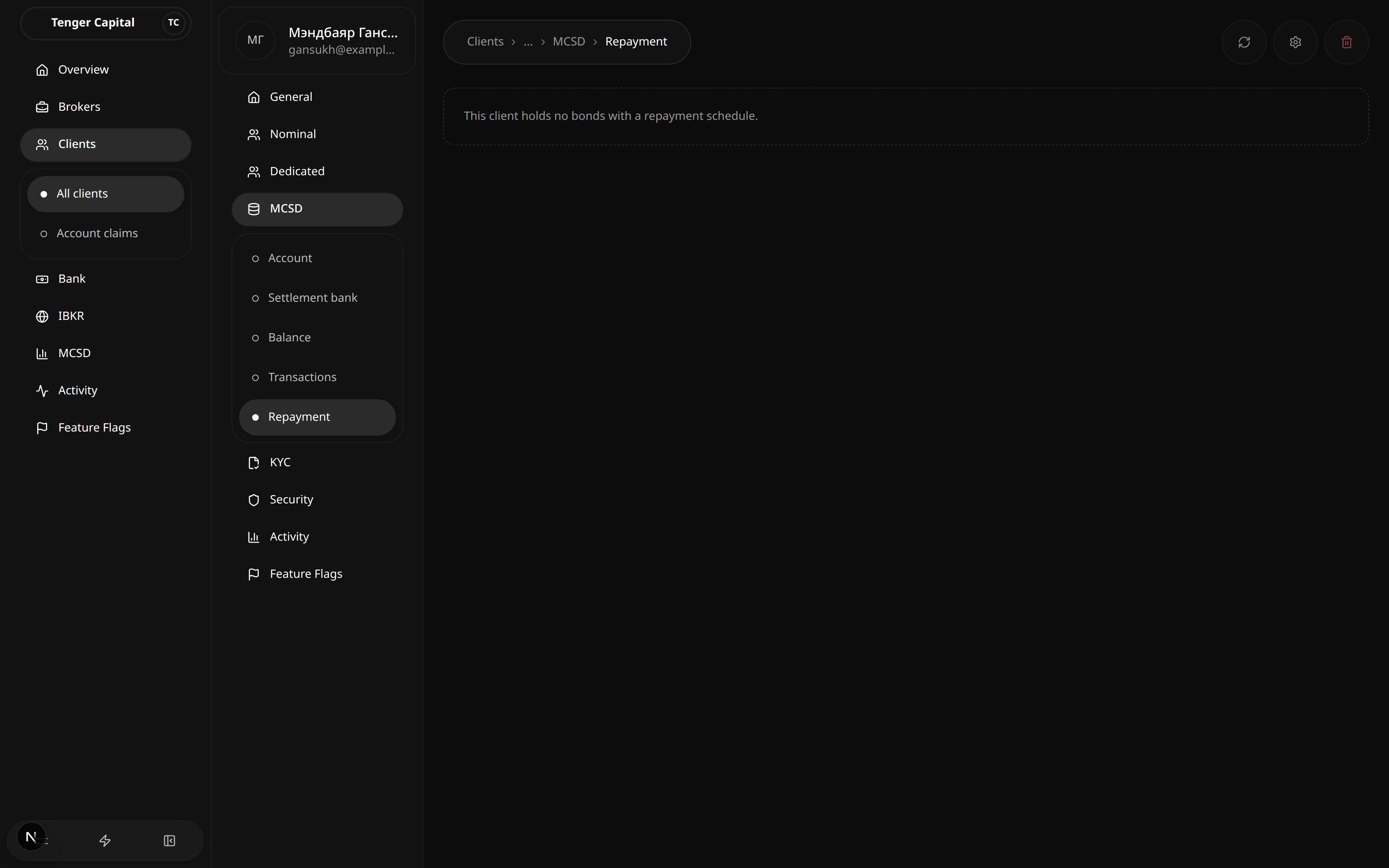Viewport: 1389px width, 868px height.
Task: Open Settlement bank subpage
Action: pyautogui.click(x=317, y=298)
